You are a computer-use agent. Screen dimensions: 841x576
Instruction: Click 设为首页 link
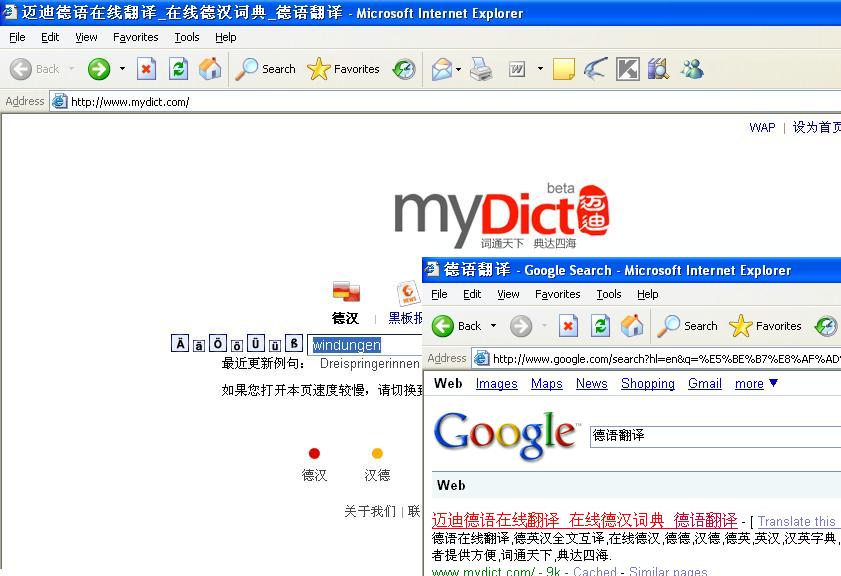816,128
